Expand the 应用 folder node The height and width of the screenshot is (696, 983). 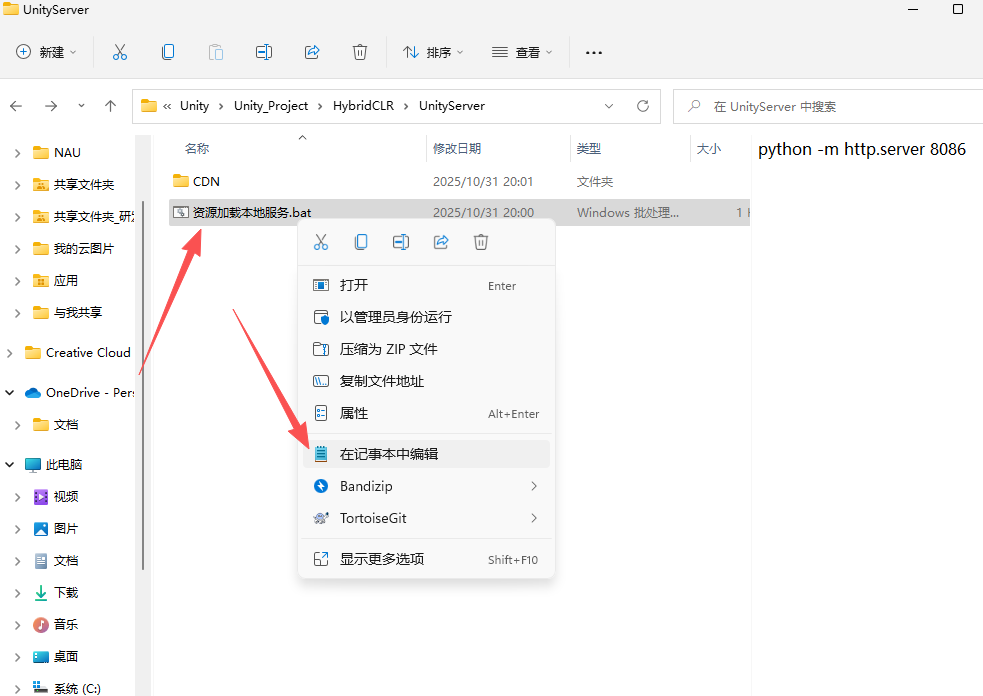pyautogui.click(x=18, y=281)
